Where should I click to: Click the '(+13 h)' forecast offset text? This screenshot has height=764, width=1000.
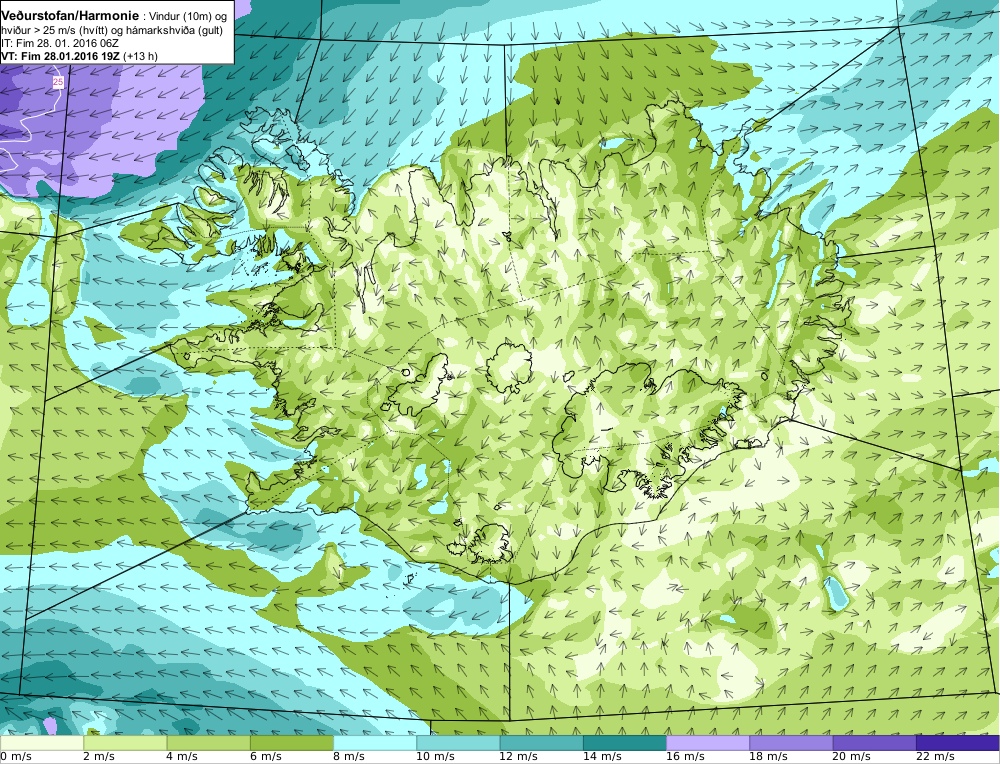[140, 56]
